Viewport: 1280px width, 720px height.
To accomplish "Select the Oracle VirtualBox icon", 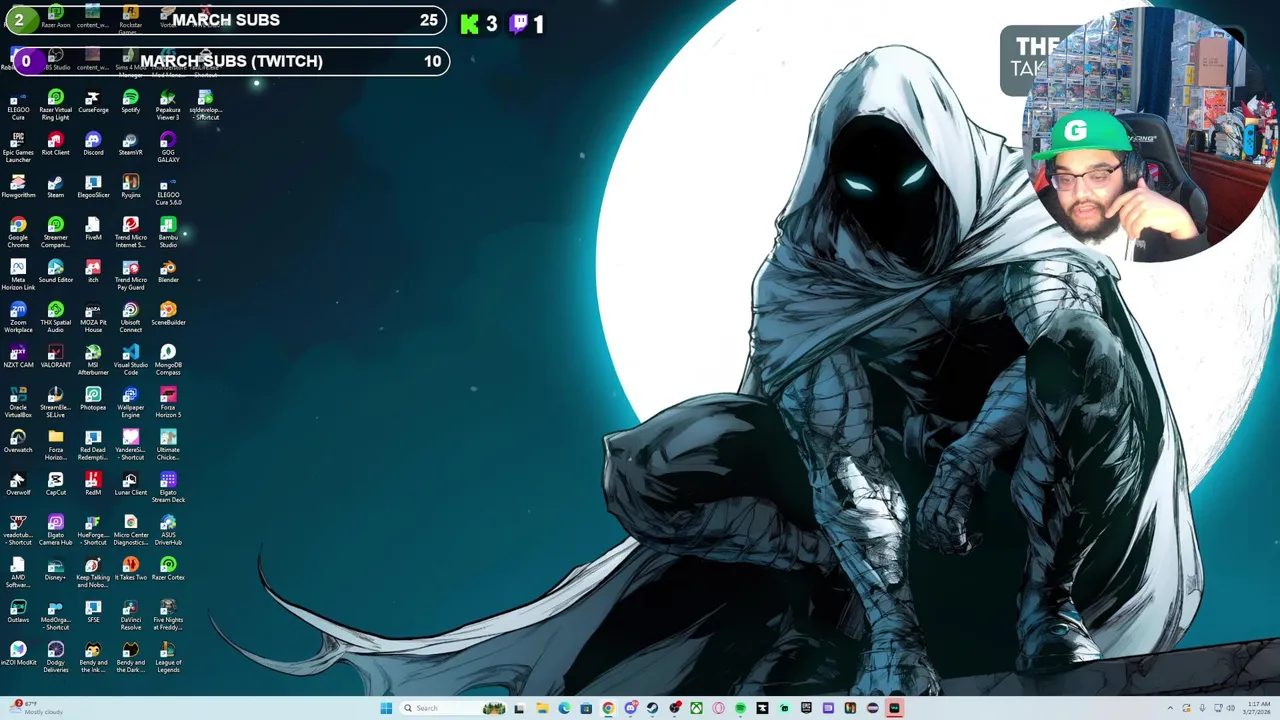I will click(x=18, y=403).
